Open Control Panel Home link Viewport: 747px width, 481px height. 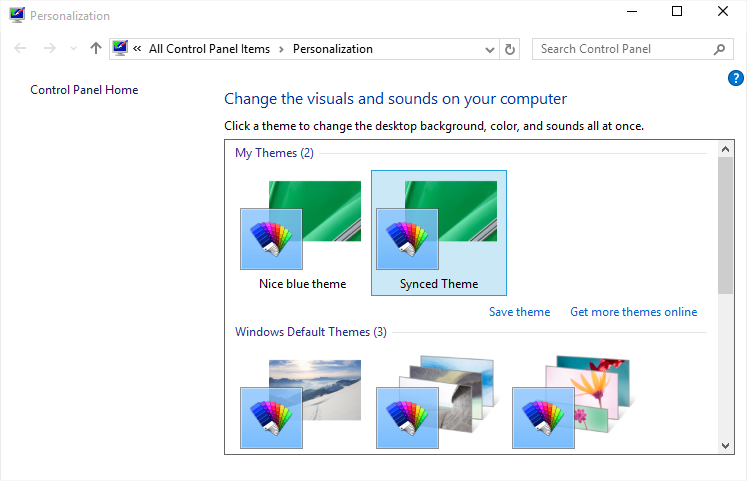pyautogui.click(x=84, y=90)
